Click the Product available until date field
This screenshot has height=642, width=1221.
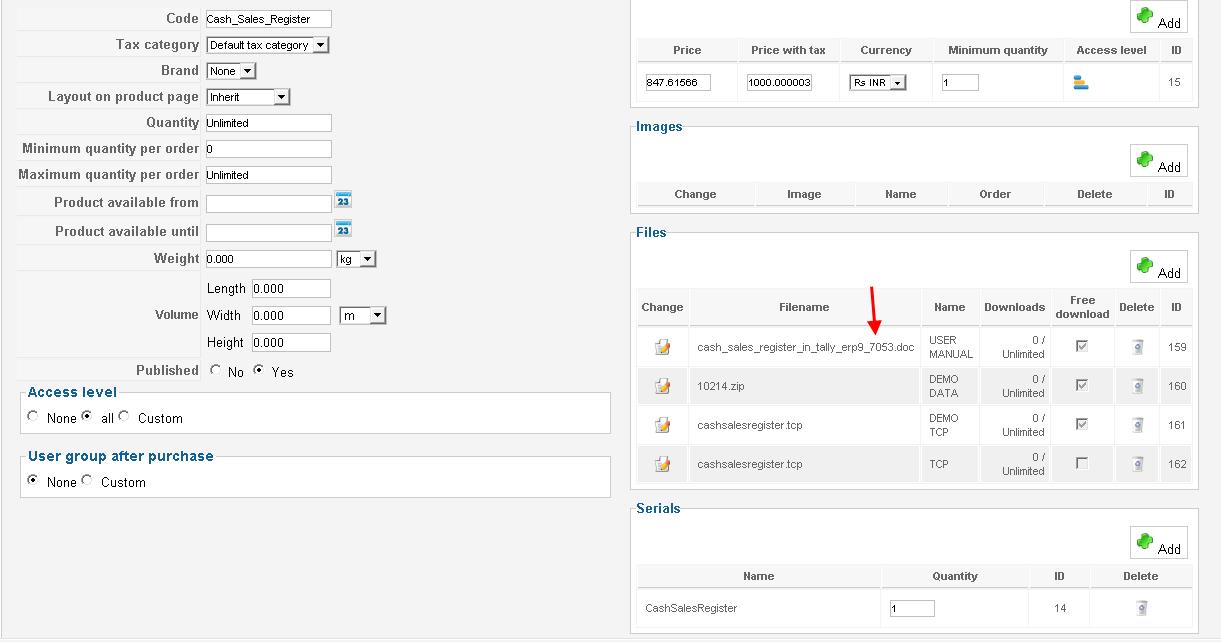pyautogui.click(x=268, y=233)
